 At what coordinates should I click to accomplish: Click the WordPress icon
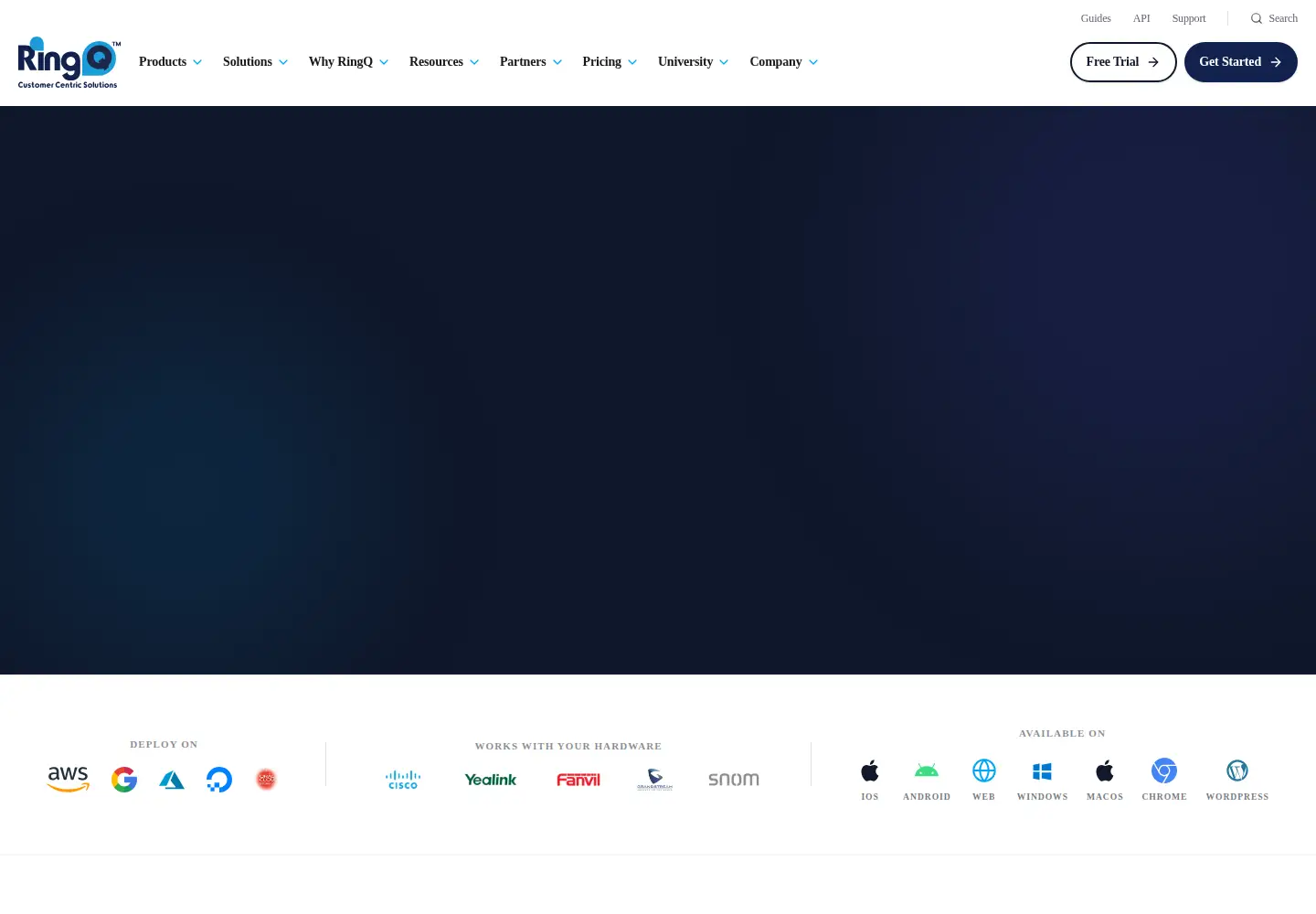click(1237, 771)
